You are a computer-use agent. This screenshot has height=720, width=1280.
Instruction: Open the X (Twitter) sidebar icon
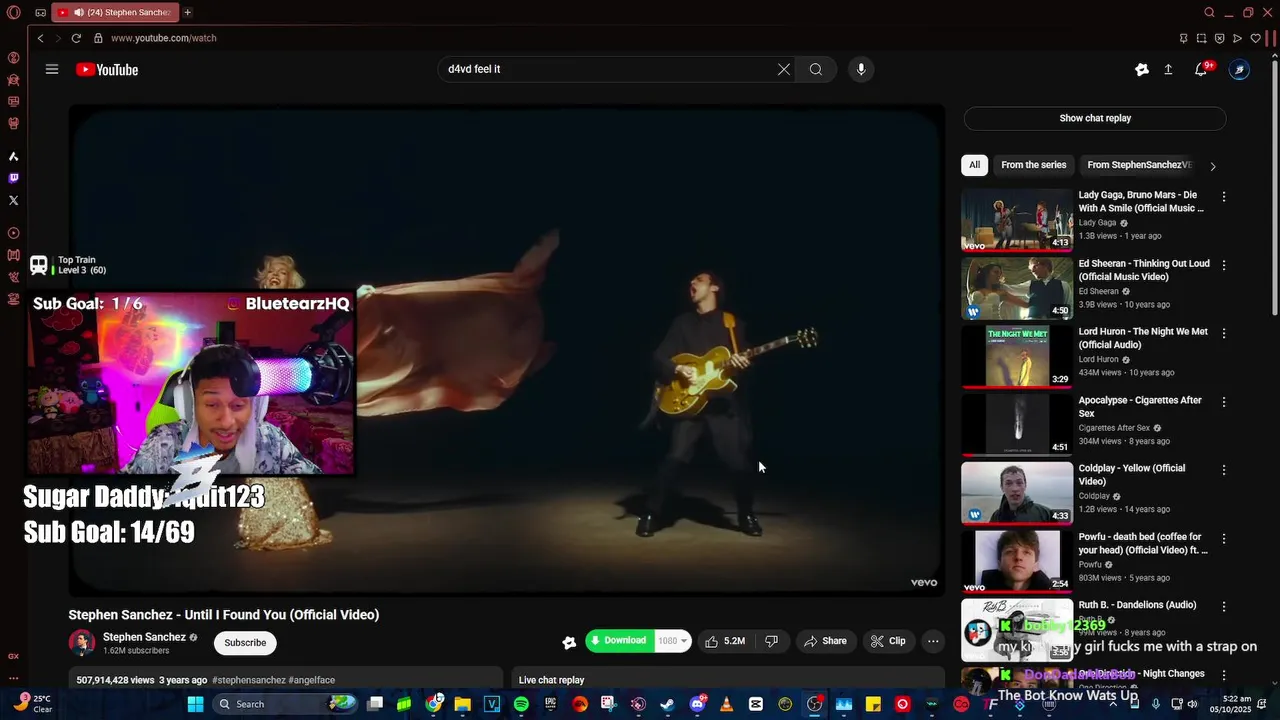point(13,200)
